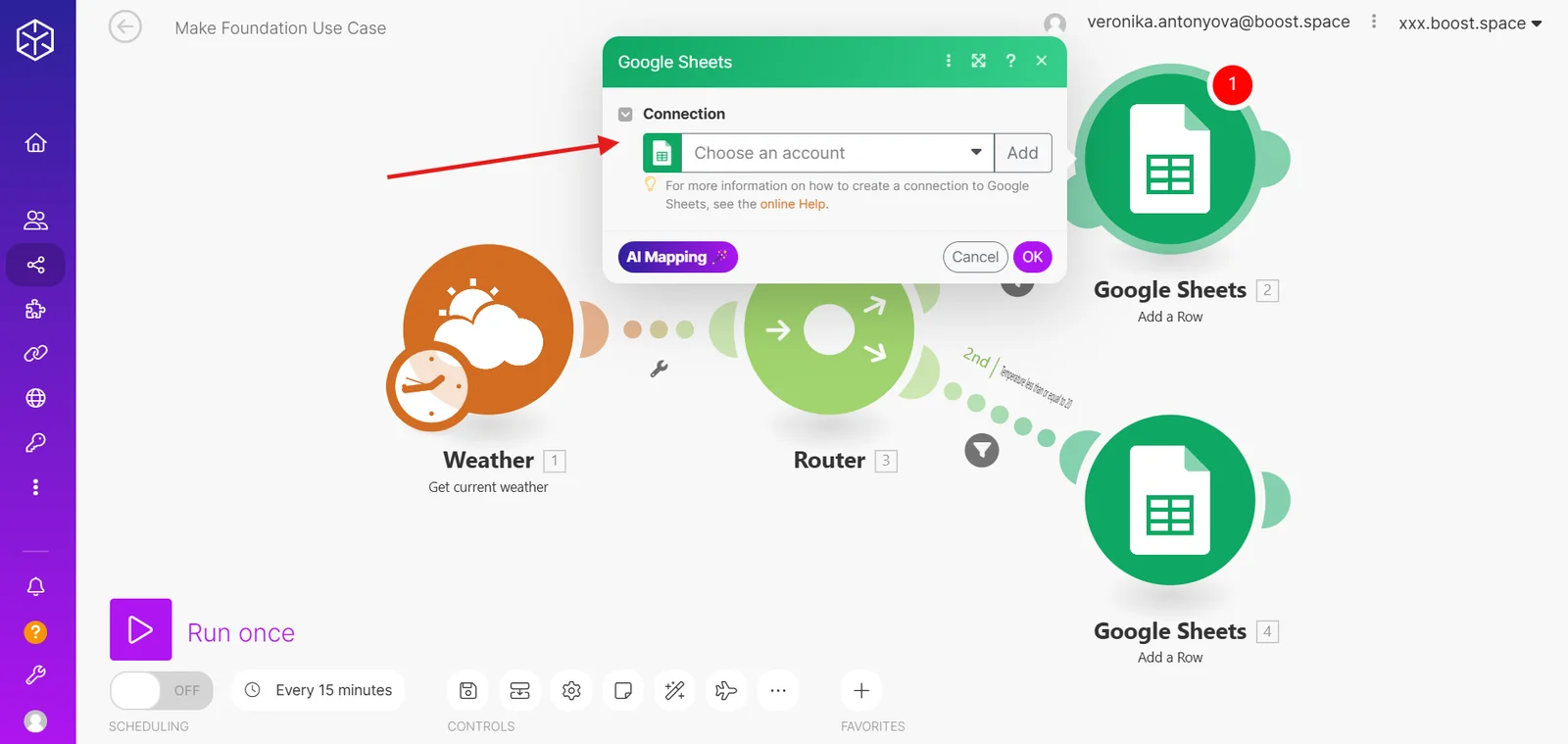Select the Google Sheets module numbered 2

pyautogui.click(x=1170, y=159)
